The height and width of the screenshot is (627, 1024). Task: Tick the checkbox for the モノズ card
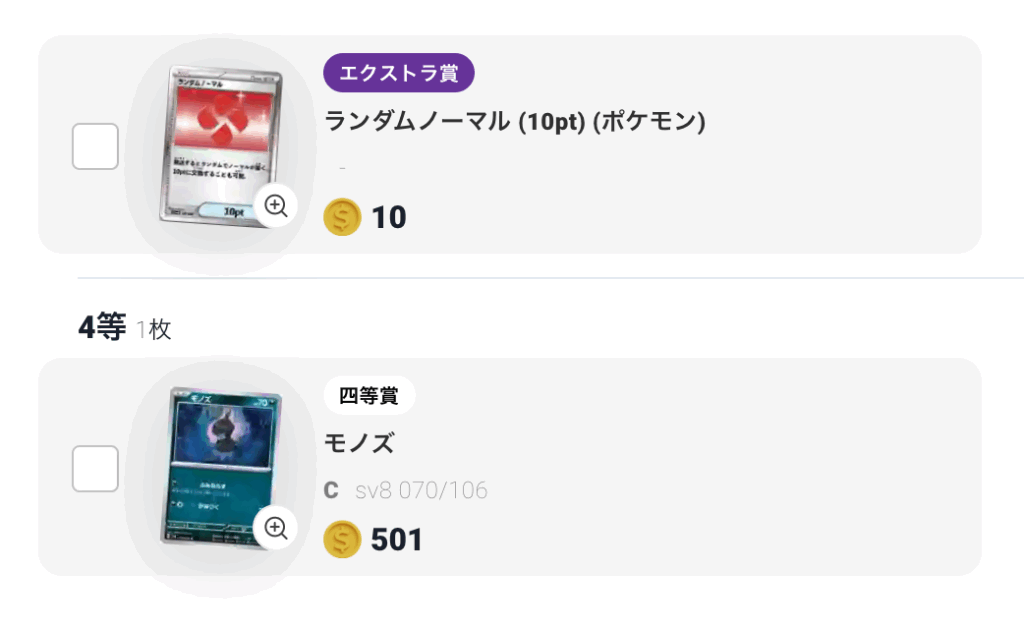pos(95,469)
